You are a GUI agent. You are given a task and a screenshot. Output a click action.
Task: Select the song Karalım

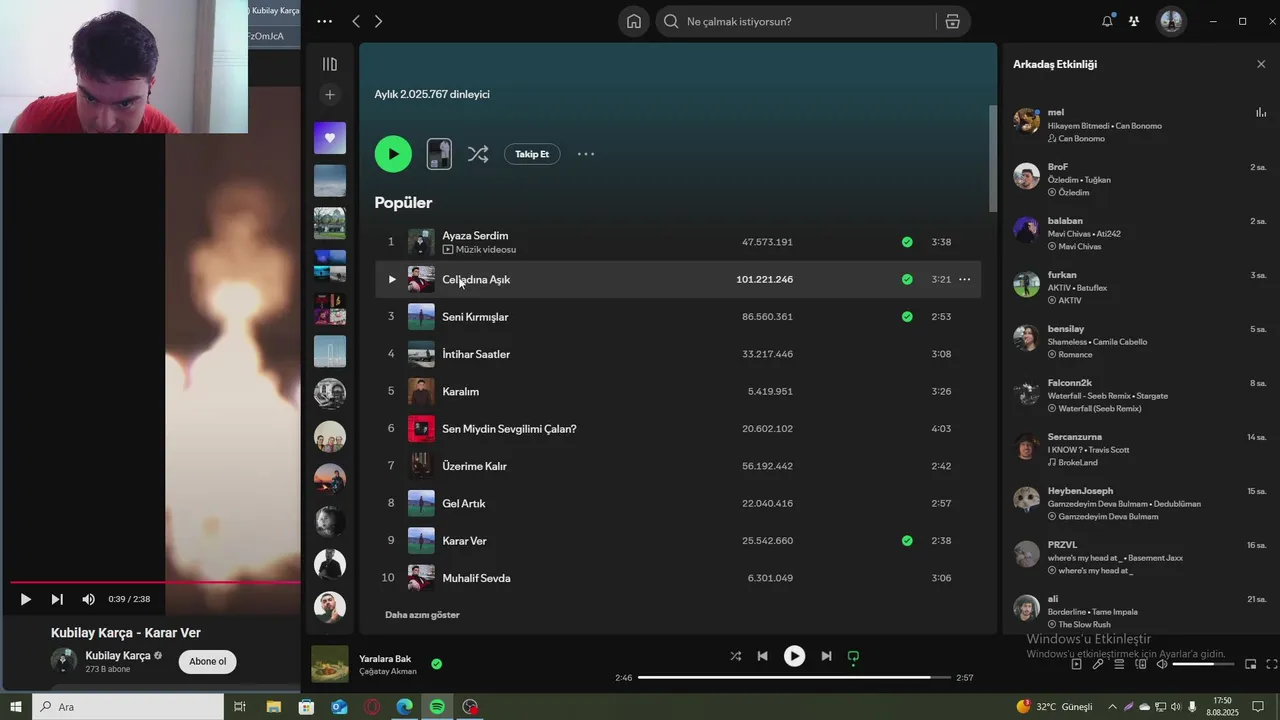click(461, 391)
